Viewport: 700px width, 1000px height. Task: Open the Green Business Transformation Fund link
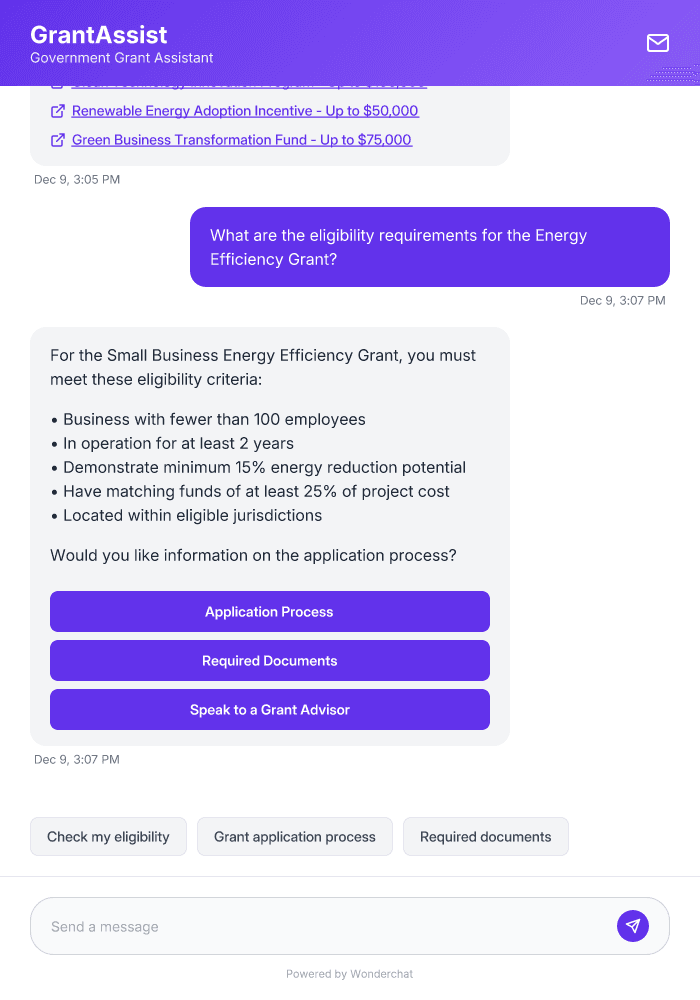tap(241, 140)
